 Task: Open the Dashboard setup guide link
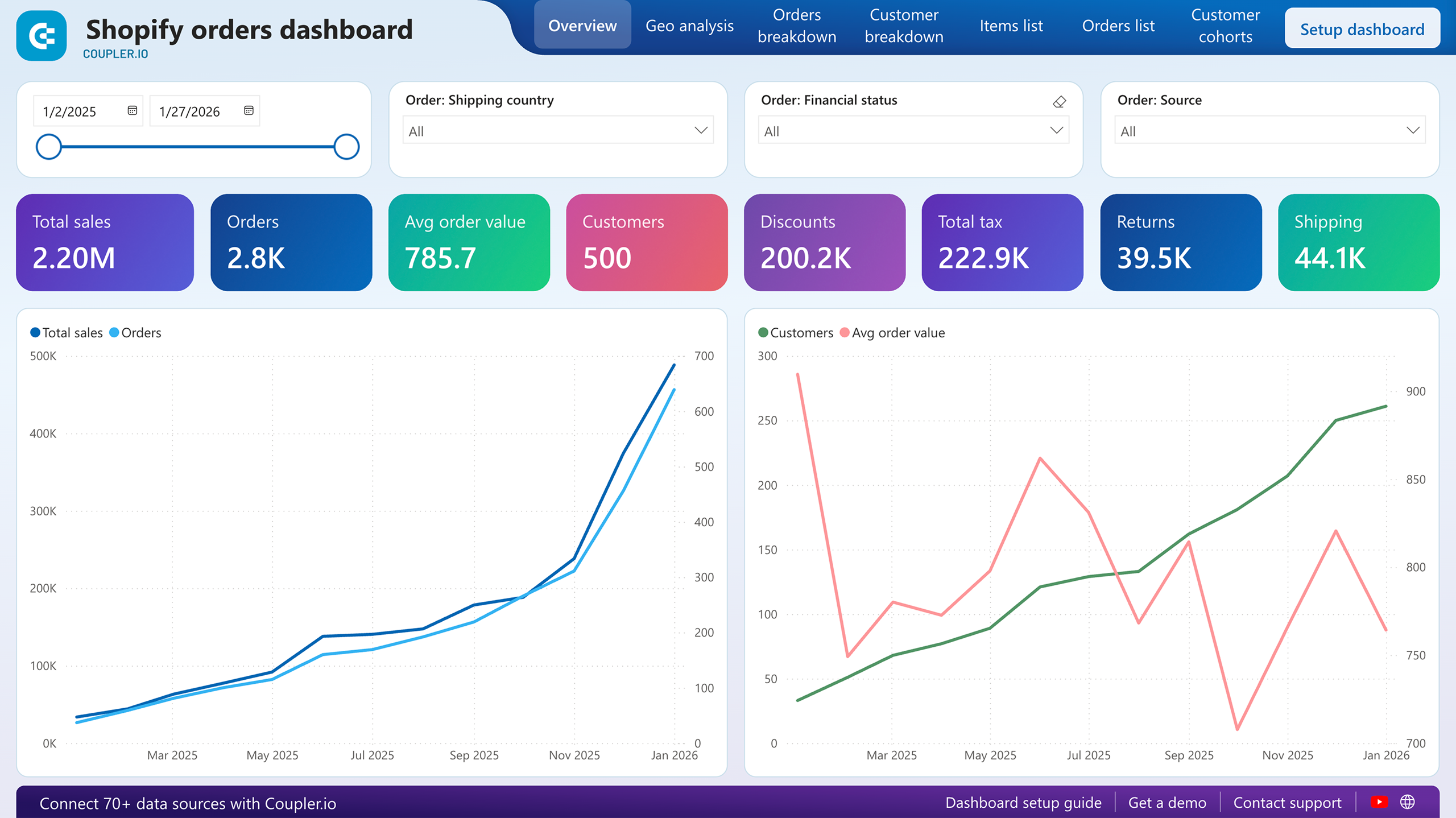click(x=1023, y=802)
